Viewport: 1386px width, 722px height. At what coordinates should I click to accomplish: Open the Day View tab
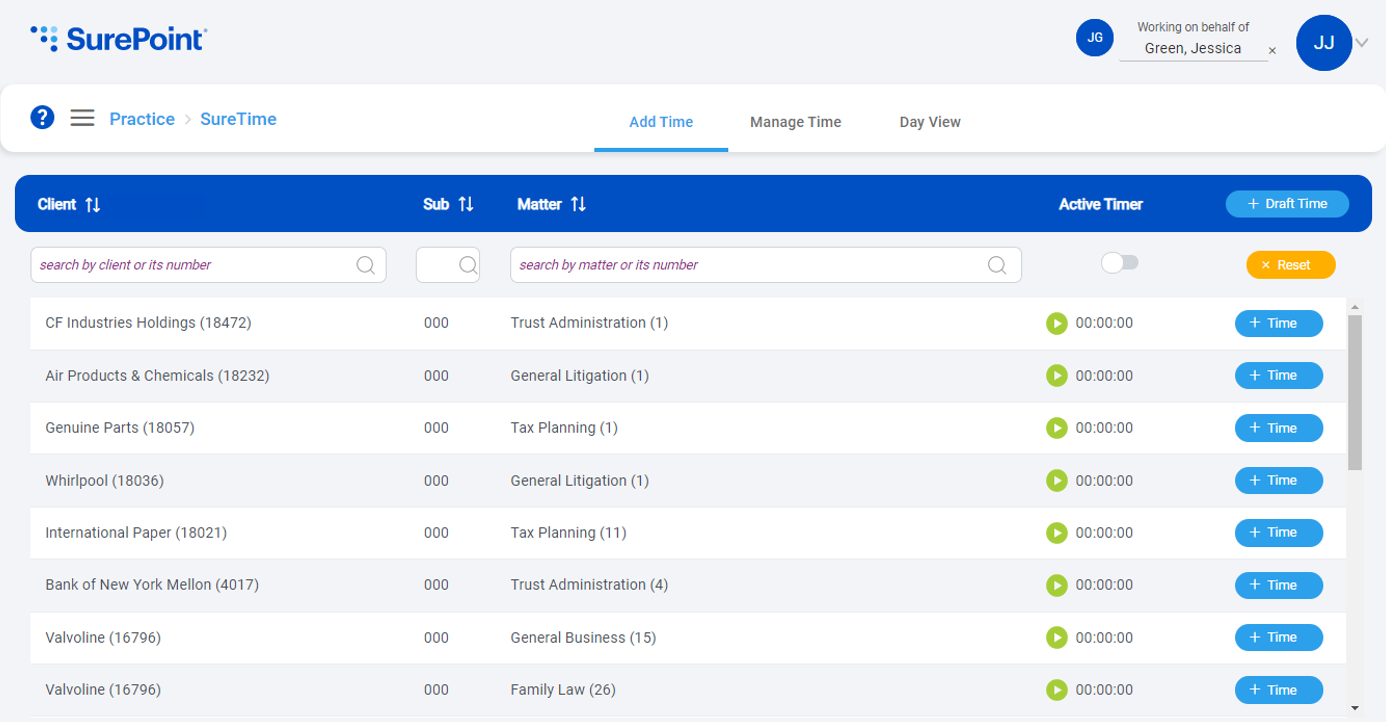click(929, 122)
